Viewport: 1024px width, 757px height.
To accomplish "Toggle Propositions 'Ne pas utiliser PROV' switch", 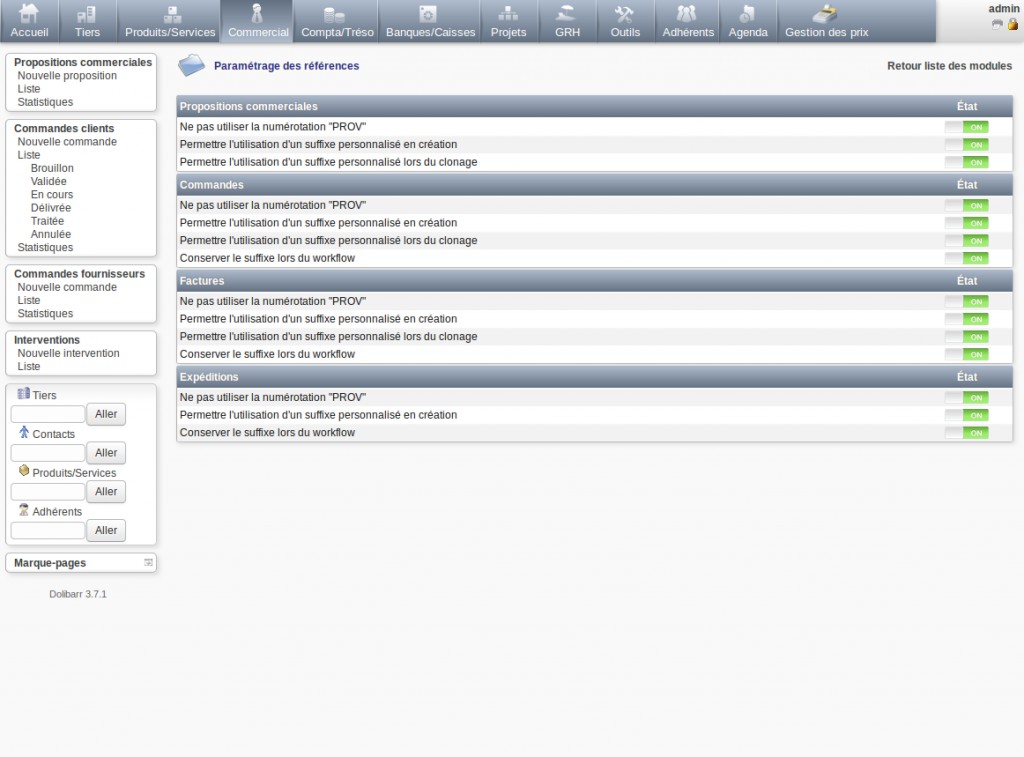I will coord(967,127).
